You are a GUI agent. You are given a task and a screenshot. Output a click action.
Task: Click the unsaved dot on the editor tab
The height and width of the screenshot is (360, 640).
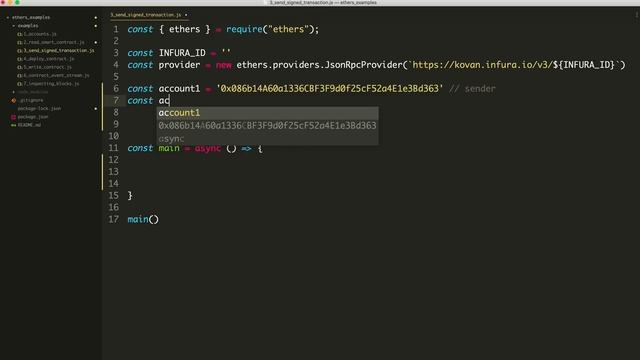coord(186,15)
